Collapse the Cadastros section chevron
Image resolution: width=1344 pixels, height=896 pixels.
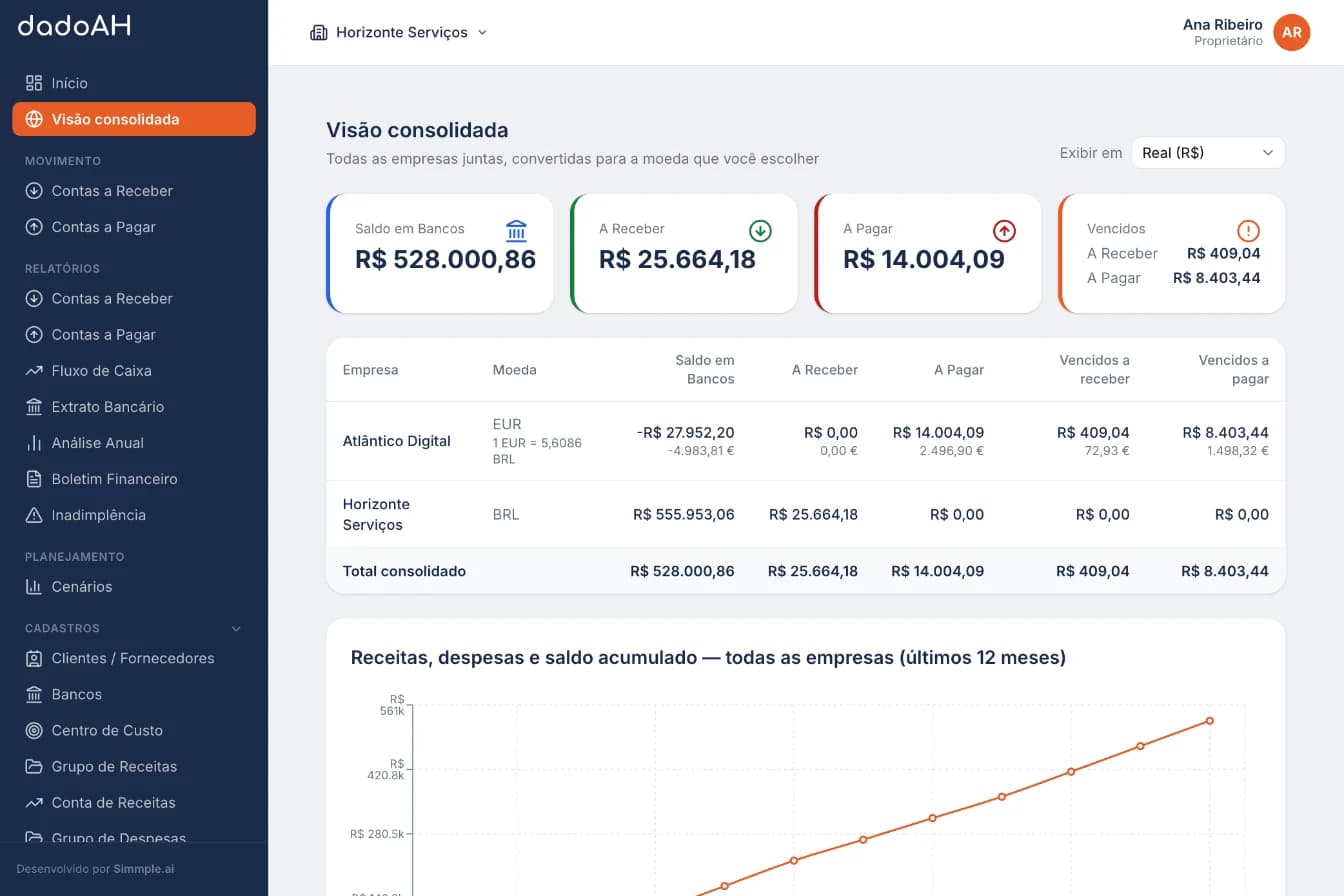pyautogui.click(x=237, y=629)
